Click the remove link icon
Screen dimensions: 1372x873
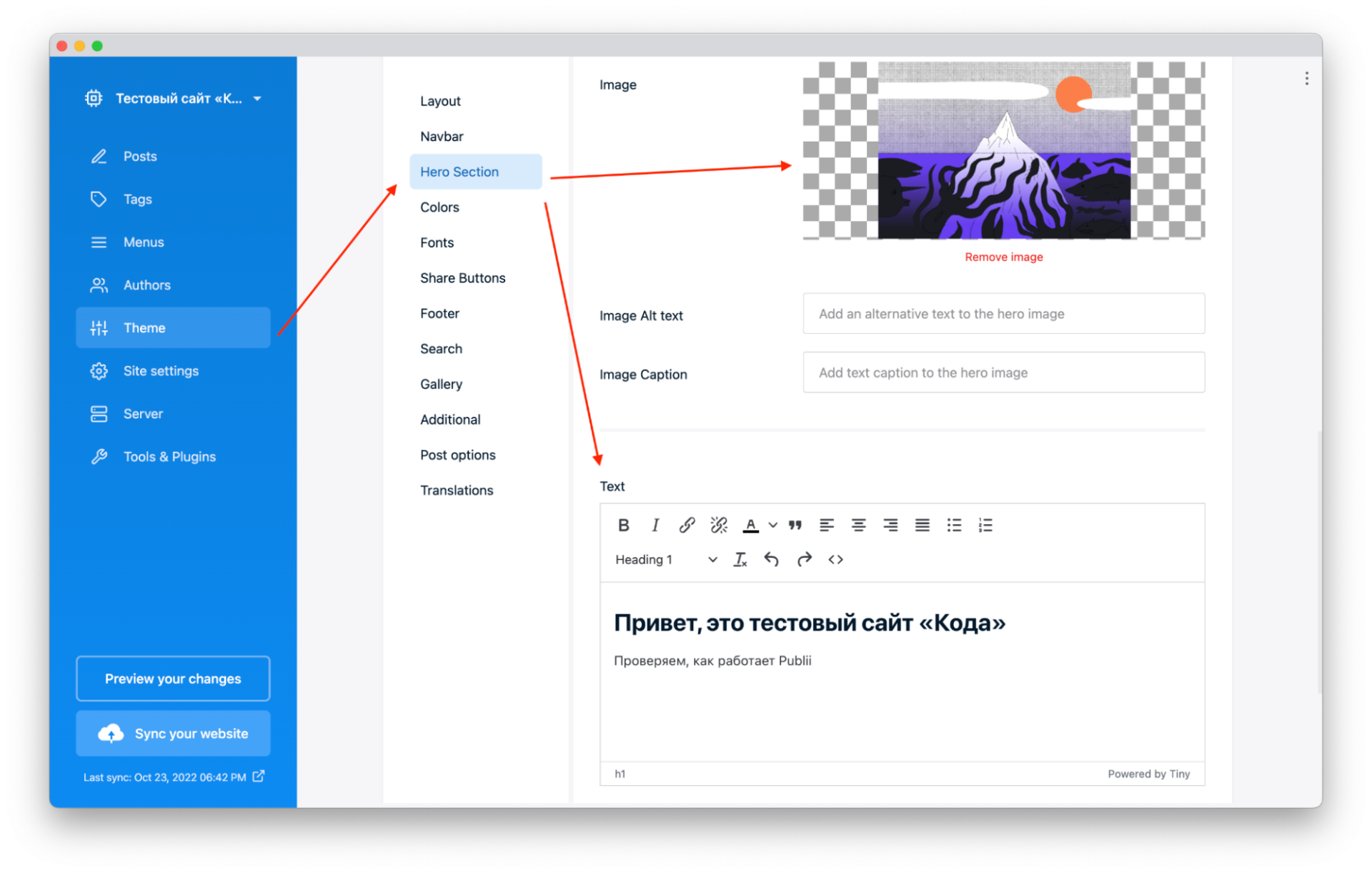point(718,526)
